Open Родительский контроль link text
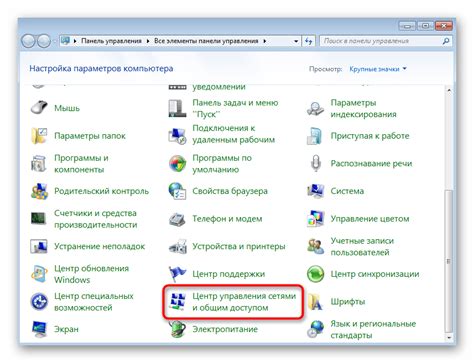The image size is (474, 363). (x=101, y=191)
